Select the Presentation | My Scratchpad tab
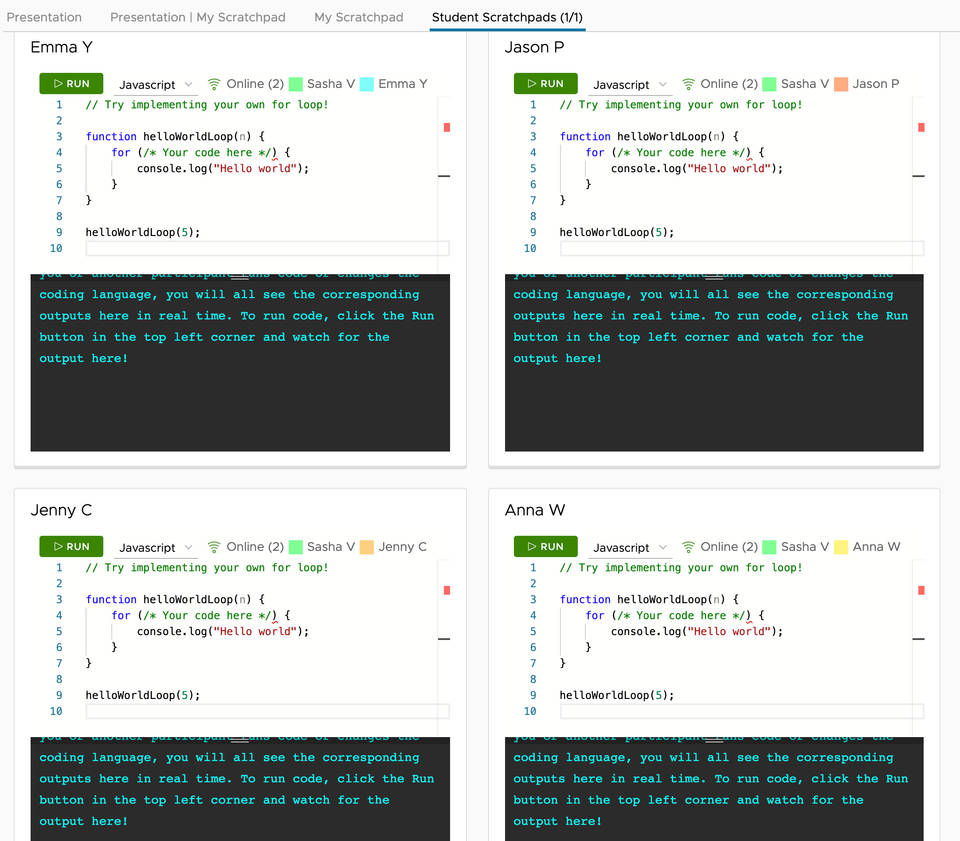Image resolution: width=960 pixels, height=841 pixels. 197,17
